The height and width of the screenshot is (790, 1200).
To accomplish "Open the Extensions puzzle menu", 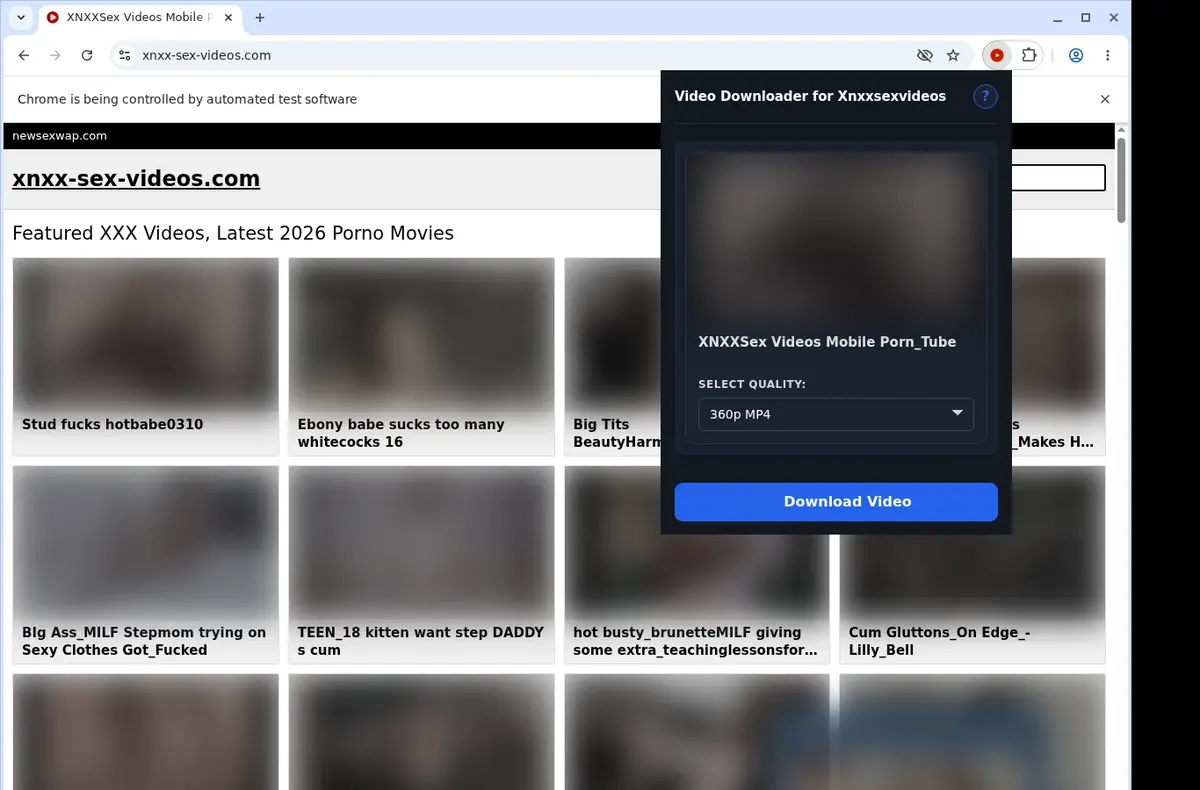I will pyautogui.click(x=1028, y=56).
